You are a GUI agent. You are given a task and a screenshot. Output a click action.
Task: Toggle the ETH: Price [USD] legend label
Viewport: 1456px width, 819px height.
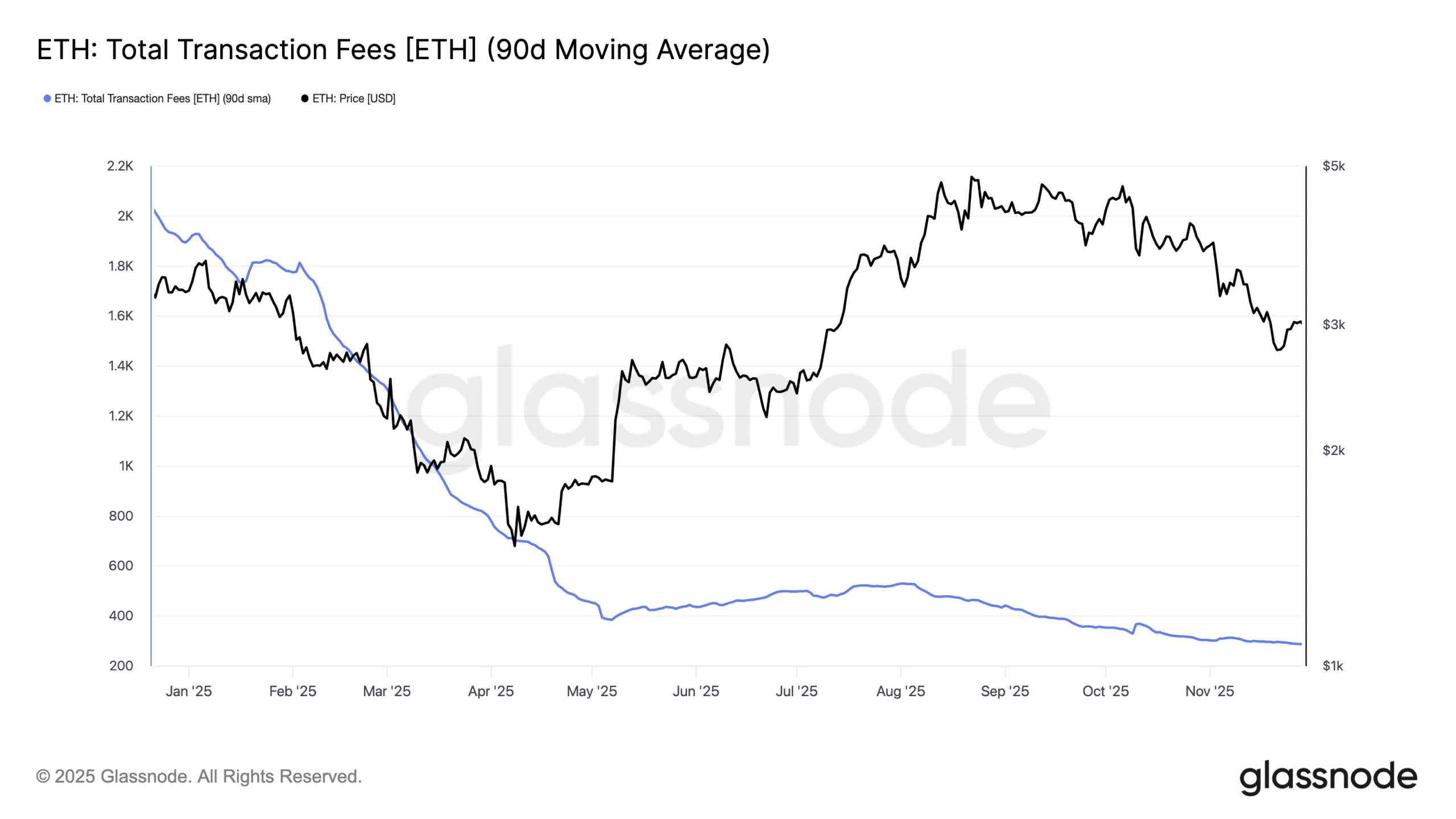tap(353, 98)
